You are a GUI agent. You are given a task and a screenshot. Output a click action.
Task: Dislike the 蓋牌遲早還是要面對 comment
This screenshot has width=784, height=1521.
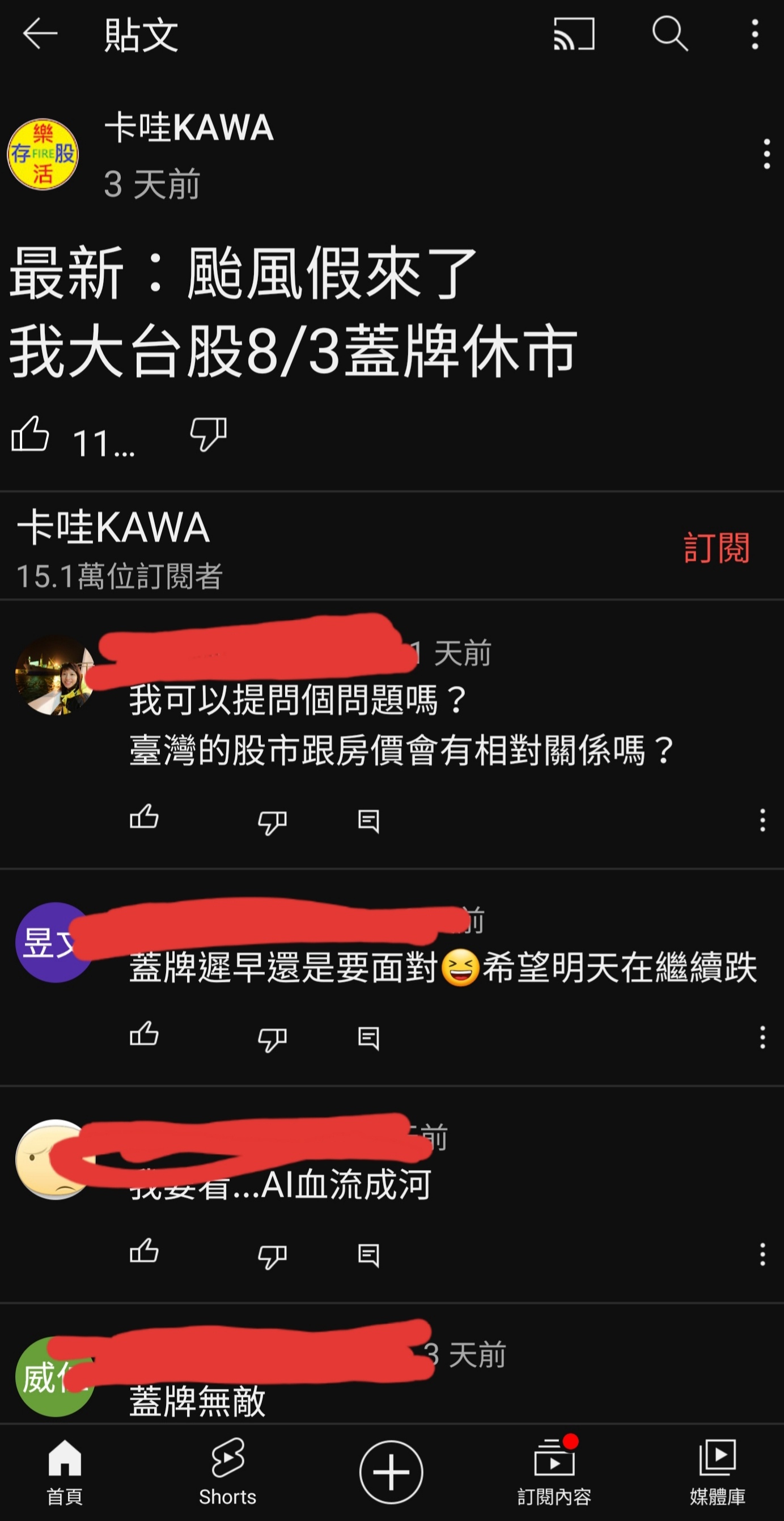tap(272, 1039)
